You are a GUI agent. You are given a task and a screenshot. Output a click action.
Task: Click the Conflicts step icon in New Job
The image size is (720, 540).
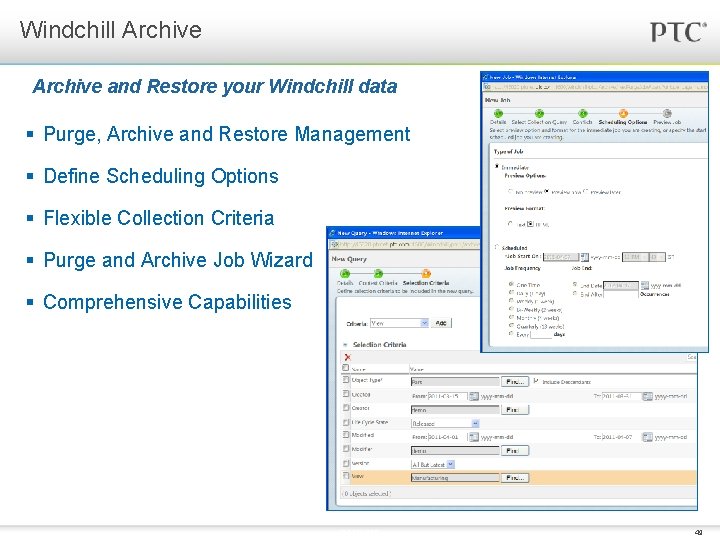582,113
